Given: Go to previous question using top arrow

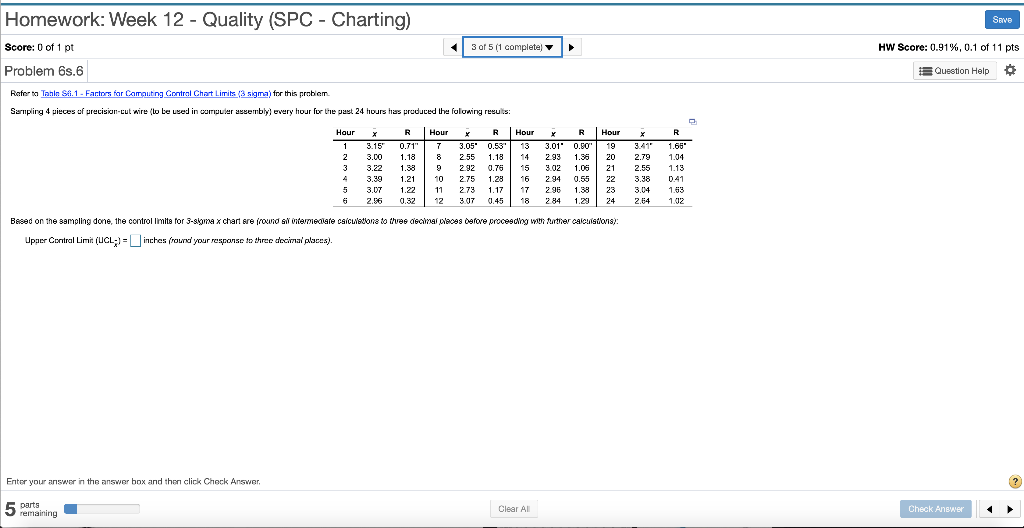Looking at the screenshot, I should click(454, 47).
